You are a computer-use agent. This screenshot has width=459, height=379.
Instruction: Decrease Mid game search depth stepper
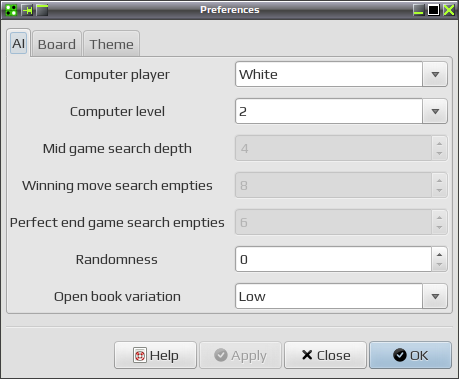(x=439, y=154)
